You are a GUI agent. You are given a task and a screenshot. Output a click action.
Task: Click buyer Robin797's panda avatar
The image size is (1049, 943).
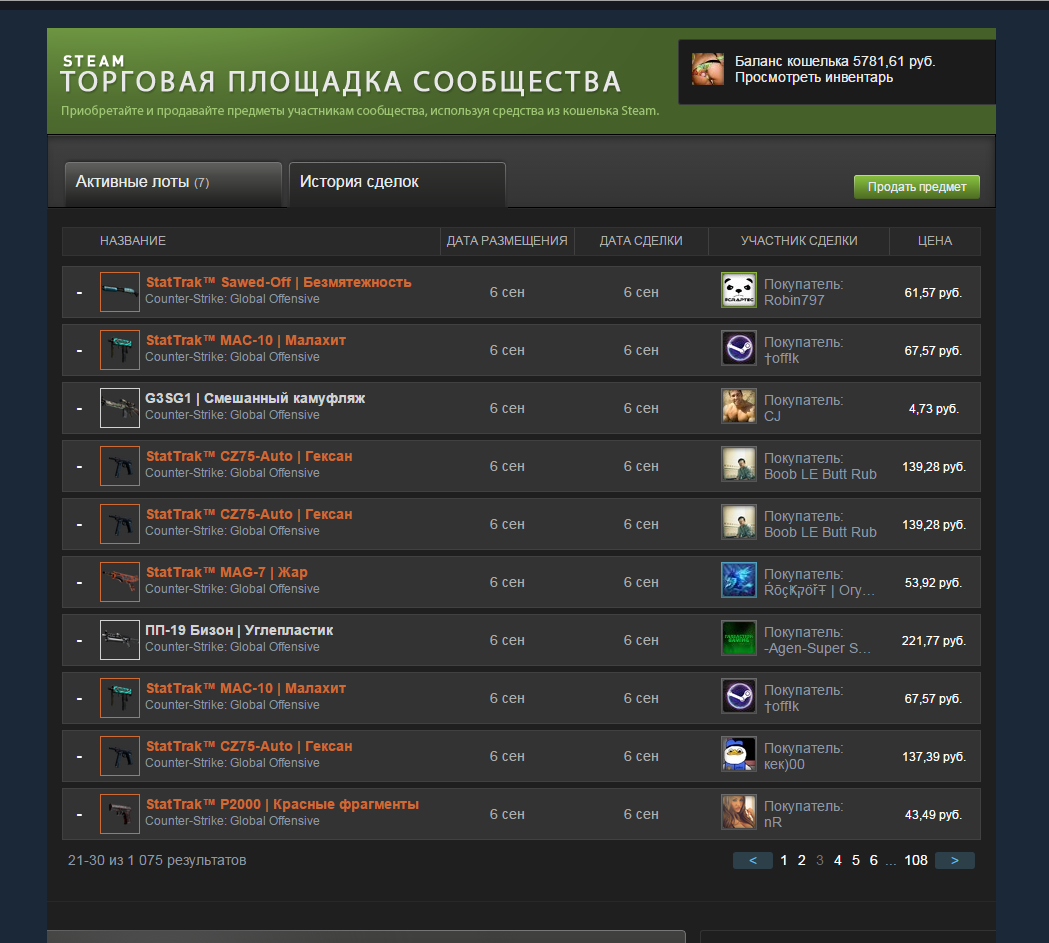pyautogui.click(x=739, y=290)
